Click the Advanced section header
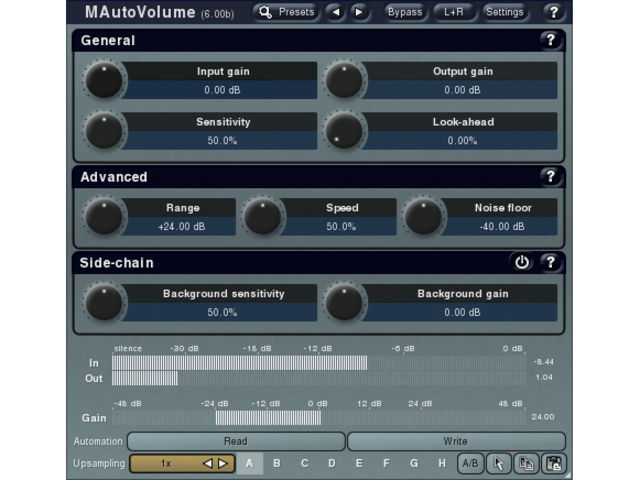The height and width of the screenshot is (480, 640). point(318,176)
